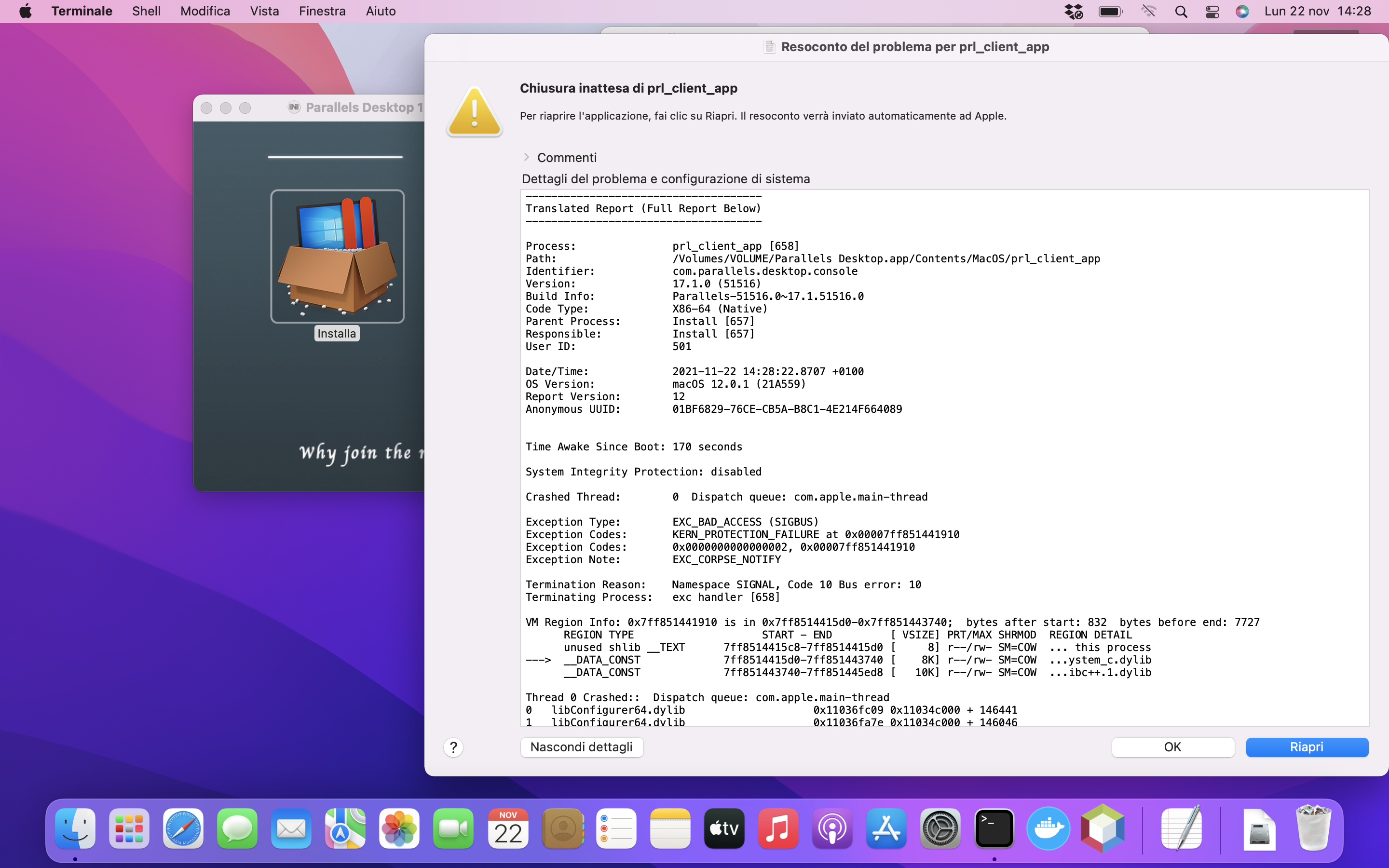This screenshot has height=868, width=1389.
Task: Click "macOS 12.0.1 (21A559)" OS version
Action: (739, 384)
